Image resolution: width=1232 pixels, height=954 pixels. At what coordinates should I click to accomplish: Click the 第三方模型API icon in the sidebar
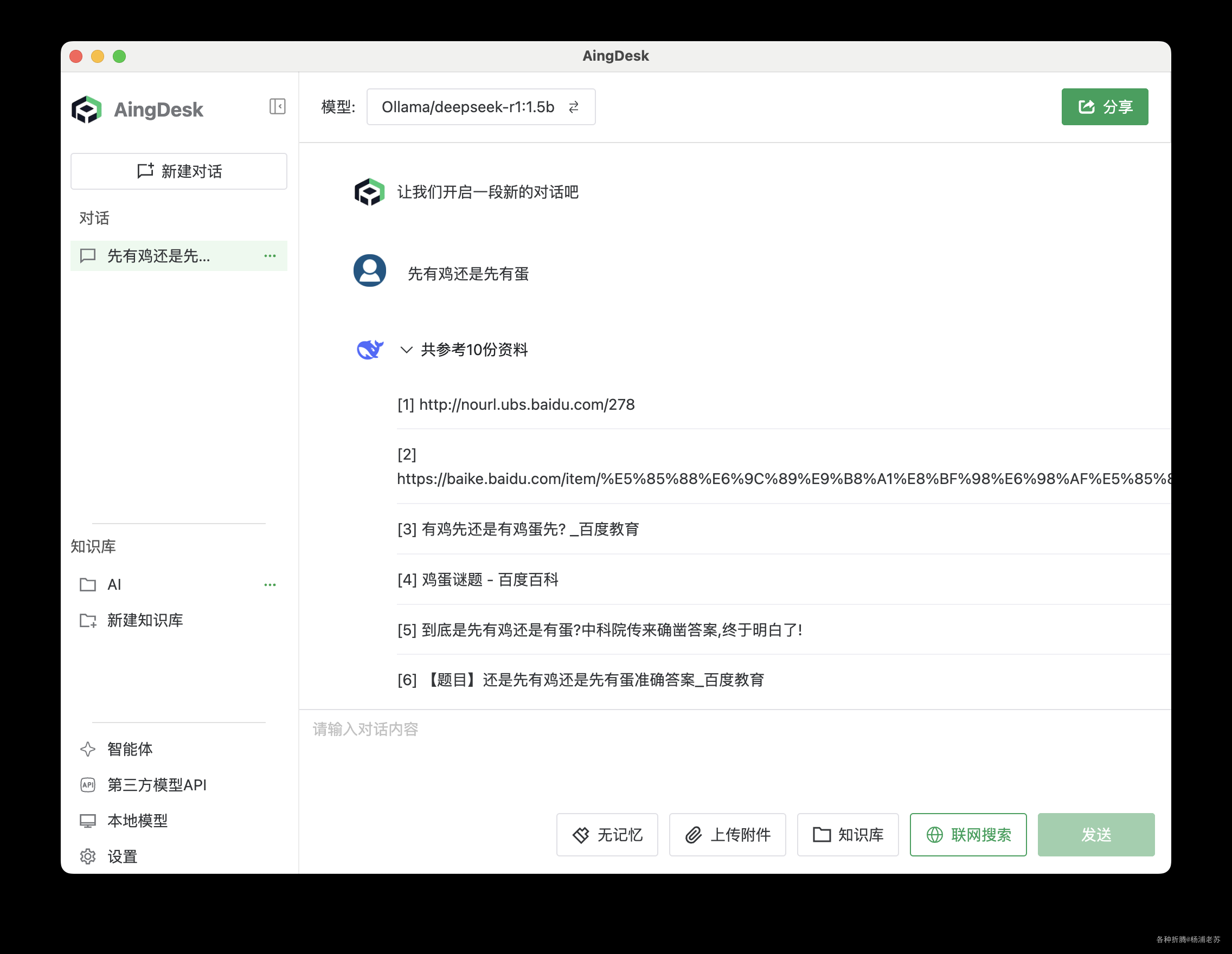pyautogui.click(x=88, y=785)
